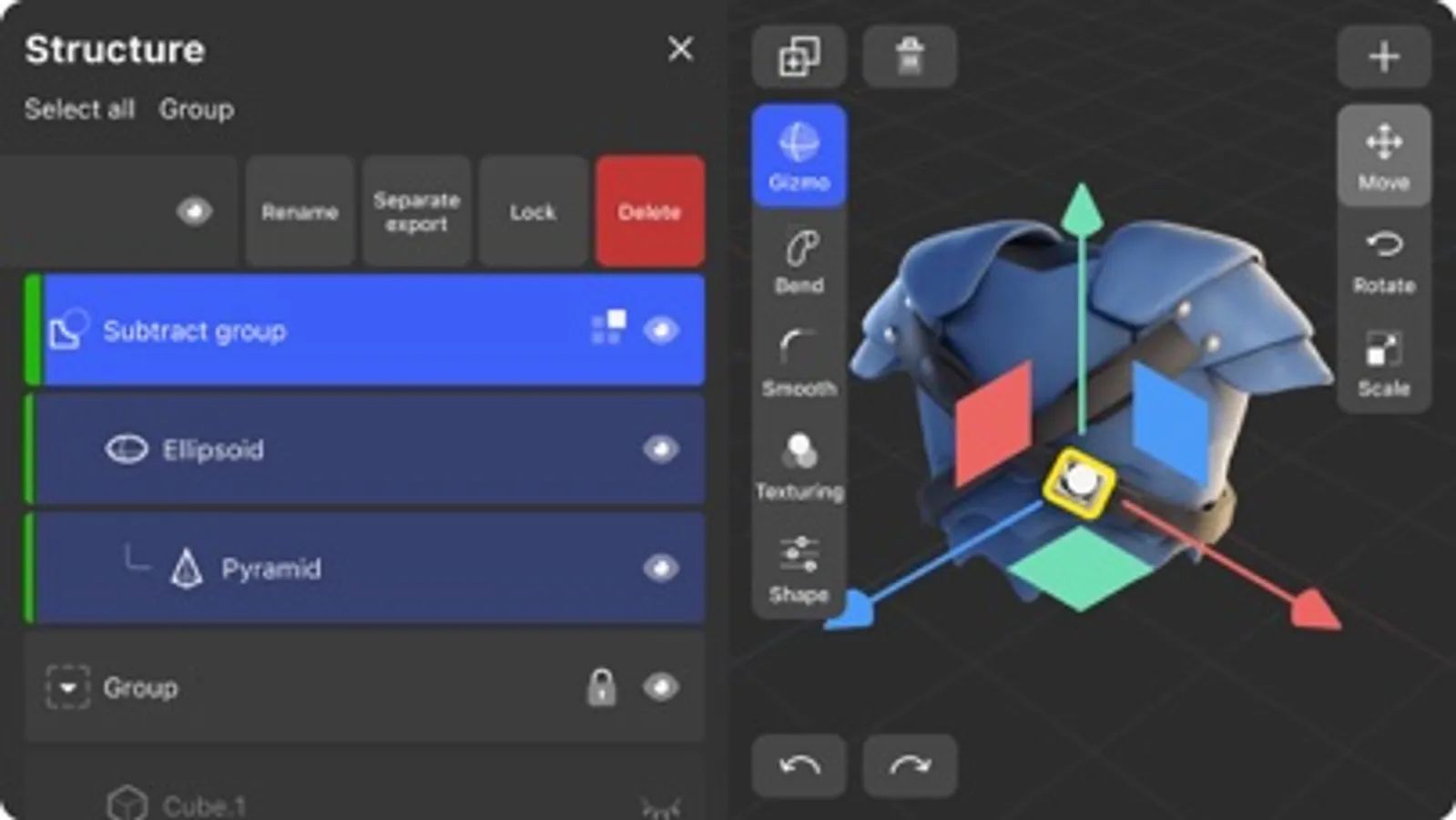Click the undo arrow button

pyautogui.click(x=799, y=765)
